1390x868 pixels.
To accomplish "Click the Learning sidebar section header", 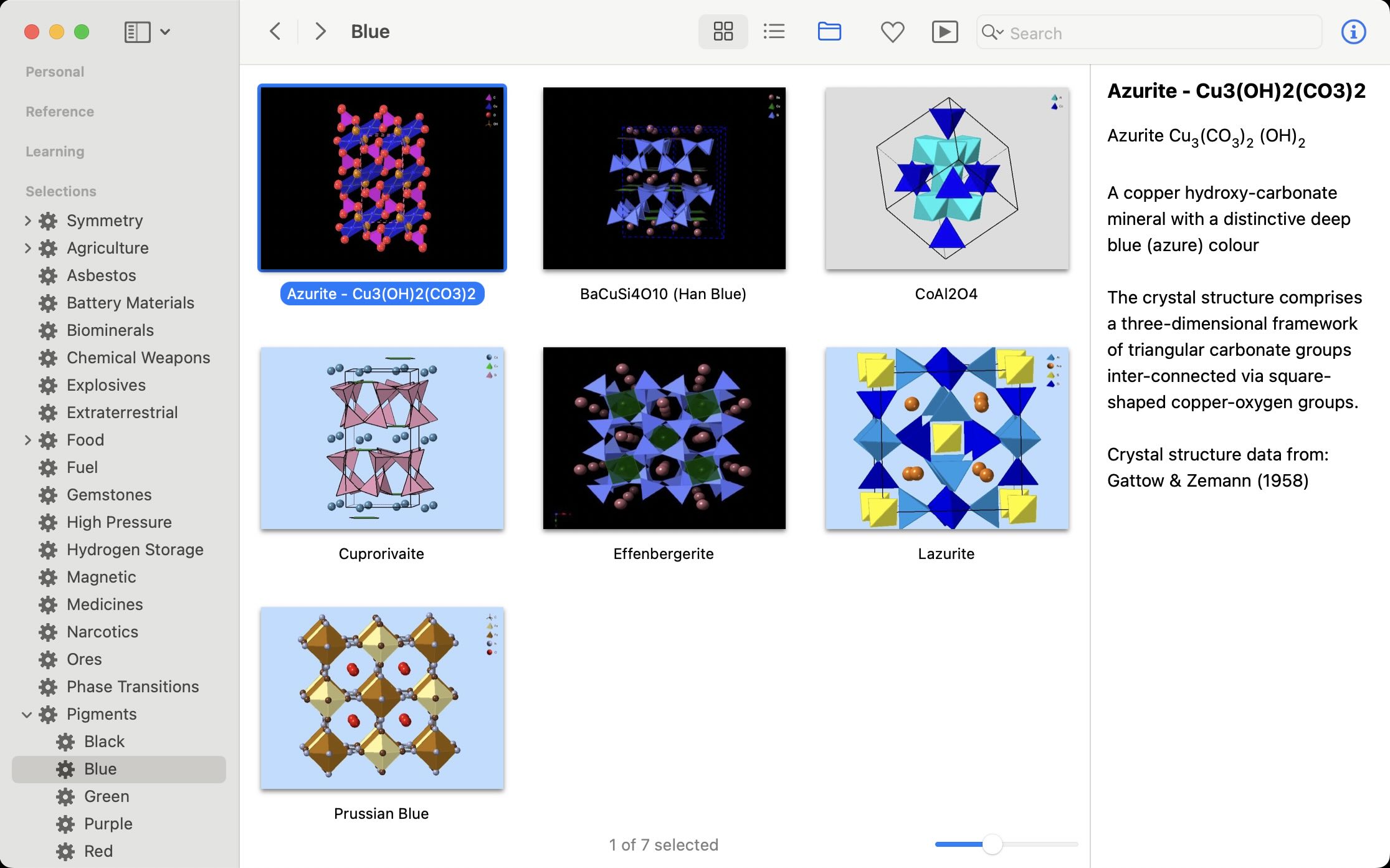I will (55, 151).
